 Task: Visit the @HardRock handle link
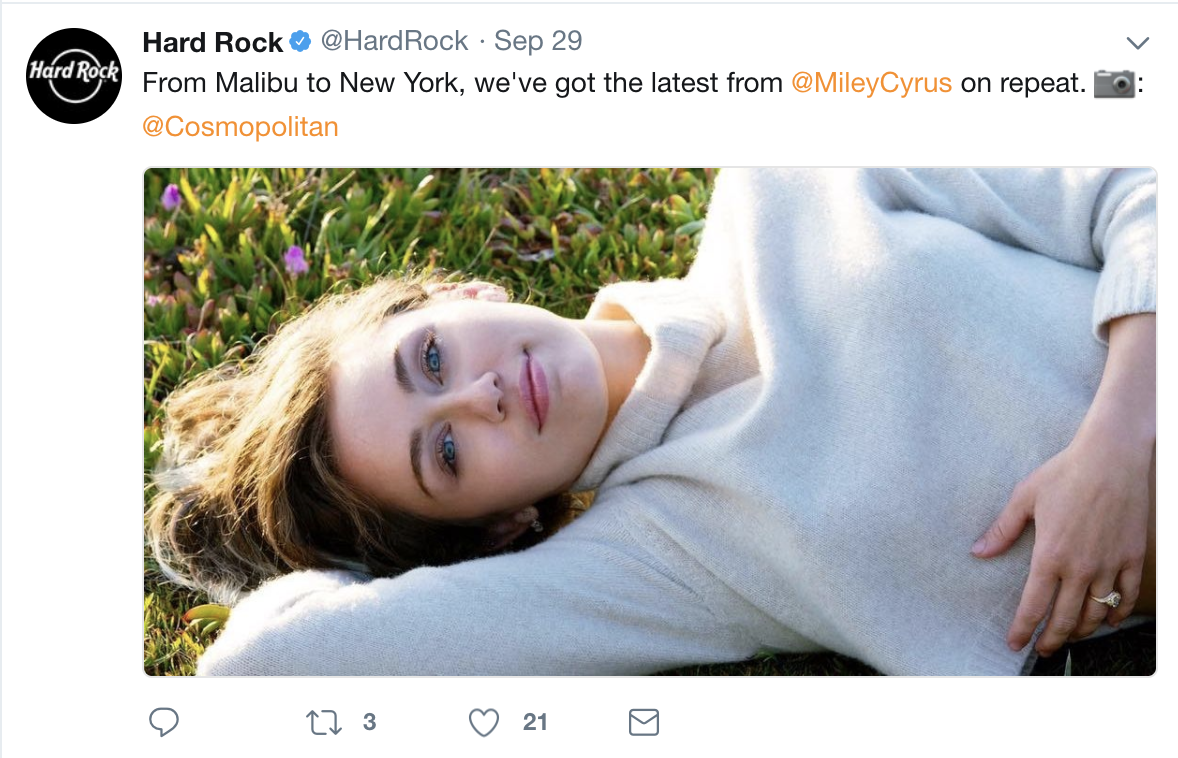click(x=393, y=41)
